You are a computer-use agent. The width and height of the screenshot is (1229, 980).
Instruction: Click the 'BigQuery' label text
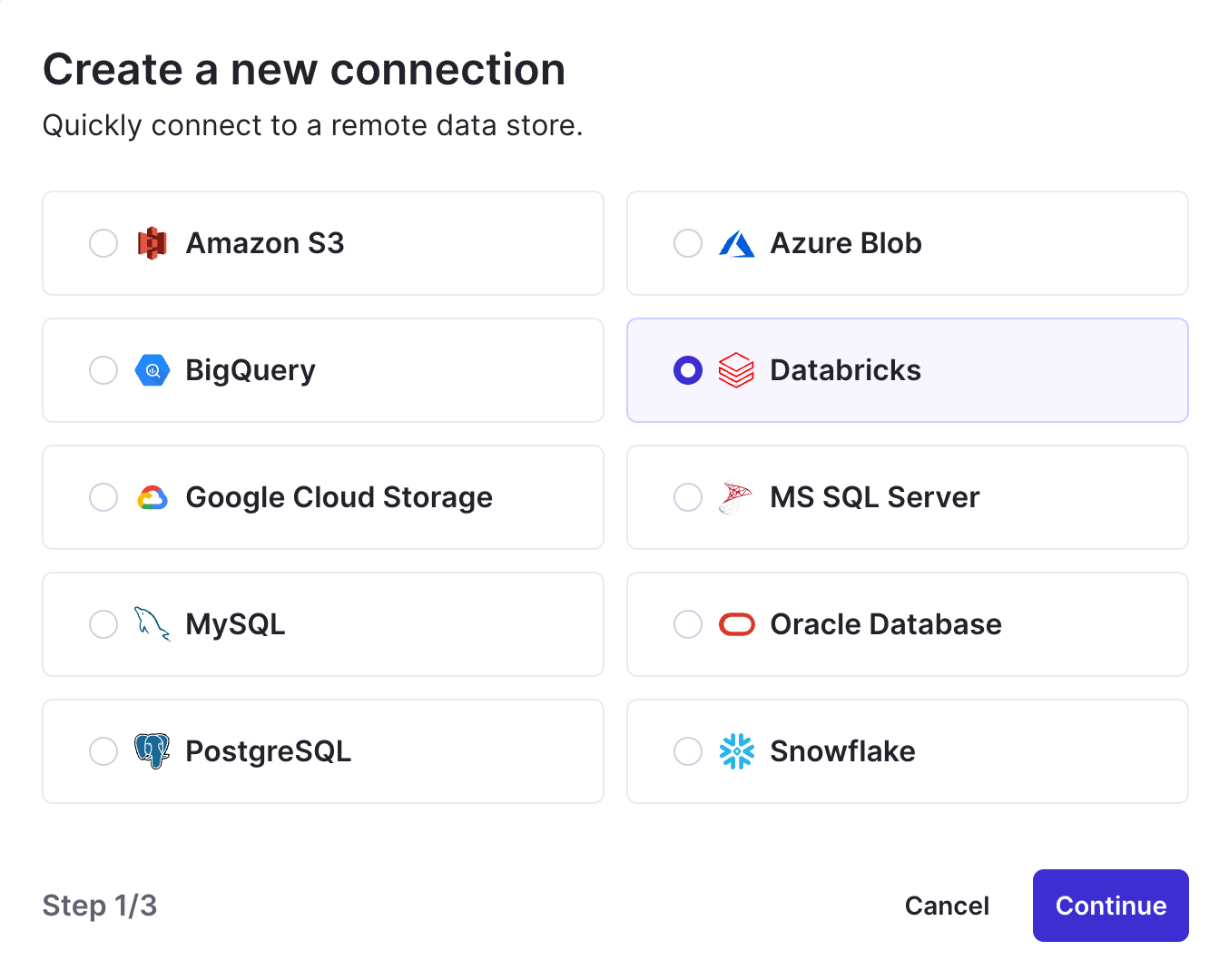[251, 371]
